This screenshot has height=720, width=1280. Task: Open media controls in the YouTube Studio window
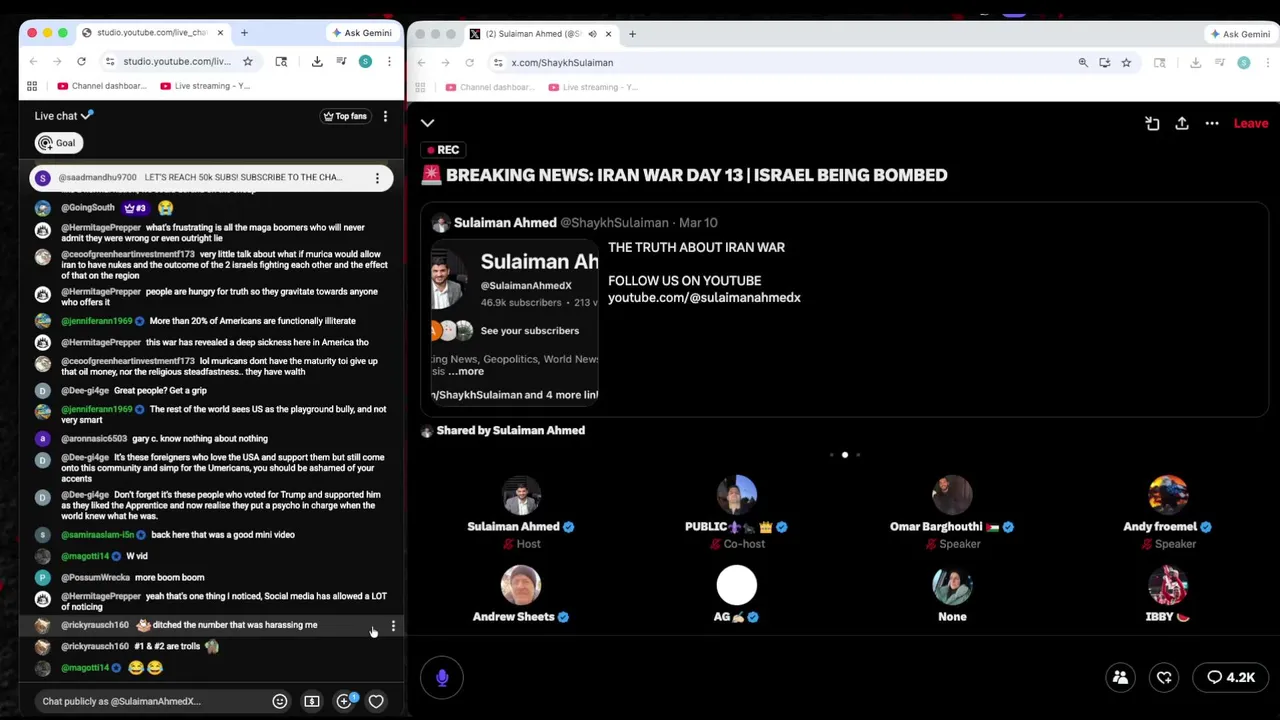(x=341, y=61)
